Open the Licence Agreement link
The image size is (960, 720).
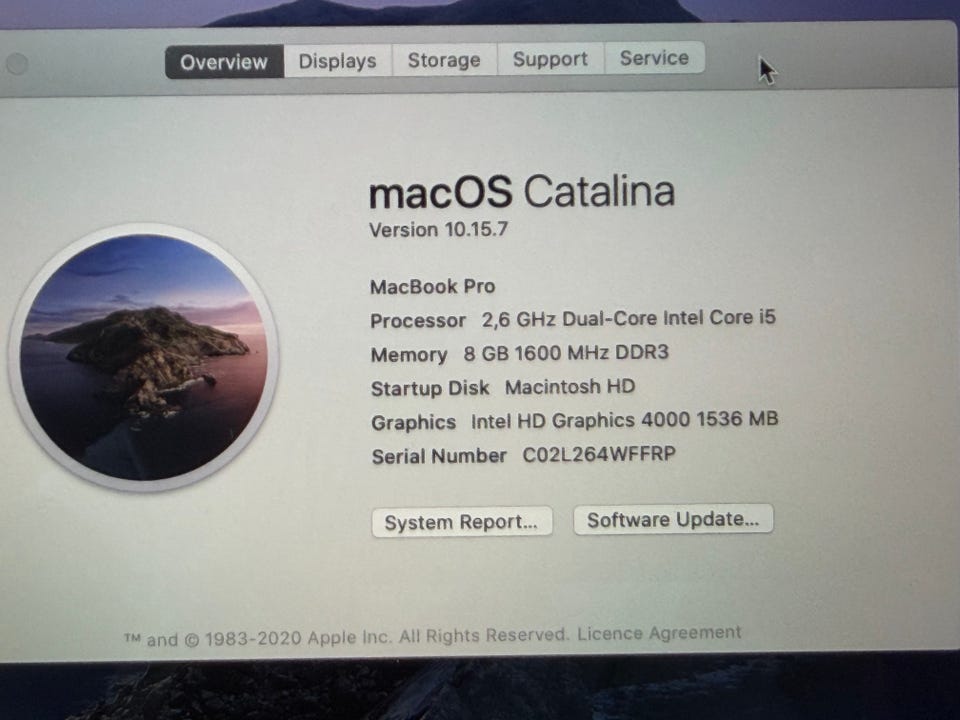click(x=659, y=632)
